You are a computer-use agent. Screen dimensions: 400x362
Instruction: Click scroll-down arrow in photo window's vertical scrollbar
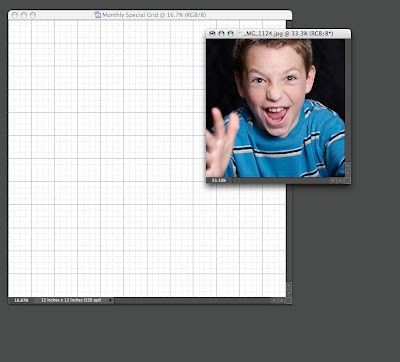tap(348, 173)
